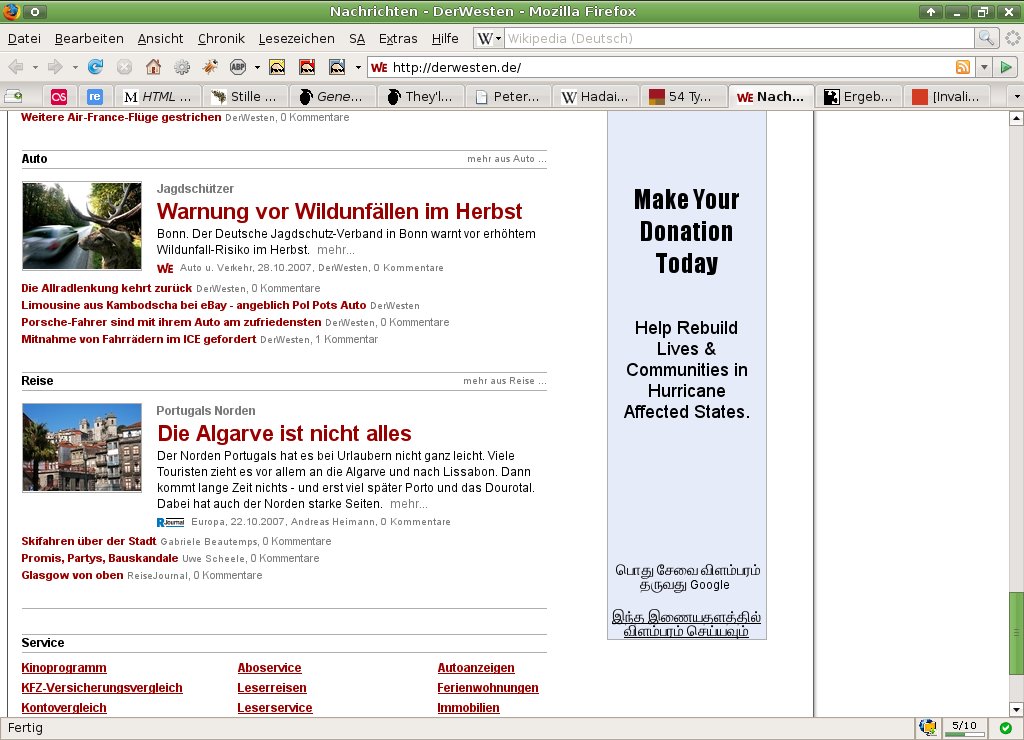Click the yellow helmet toolbar icon
This screenshot has width=1024, height=740.
277,67
